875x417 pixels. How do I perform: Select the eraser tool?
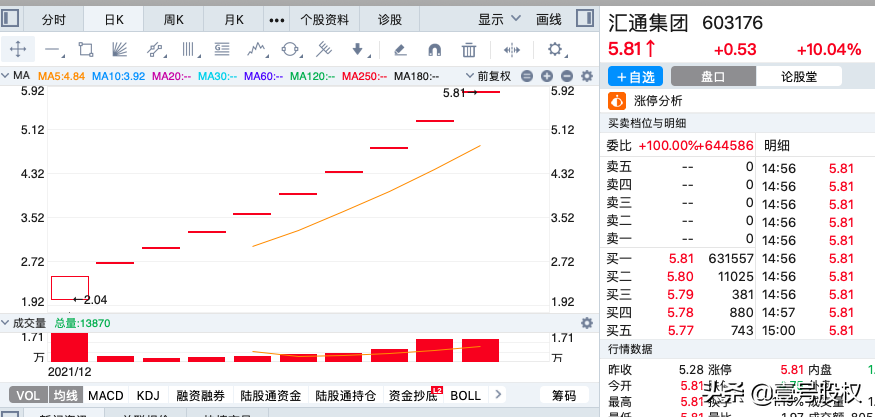[400, 50]
